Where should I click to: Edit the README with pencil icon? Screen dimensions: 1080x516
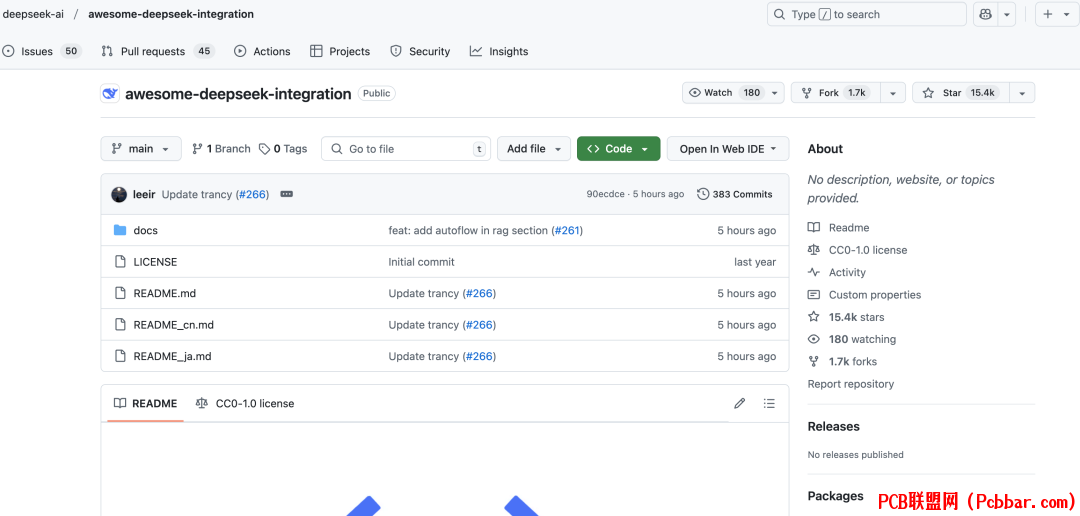pyautogui.click(x=740, y=404)
